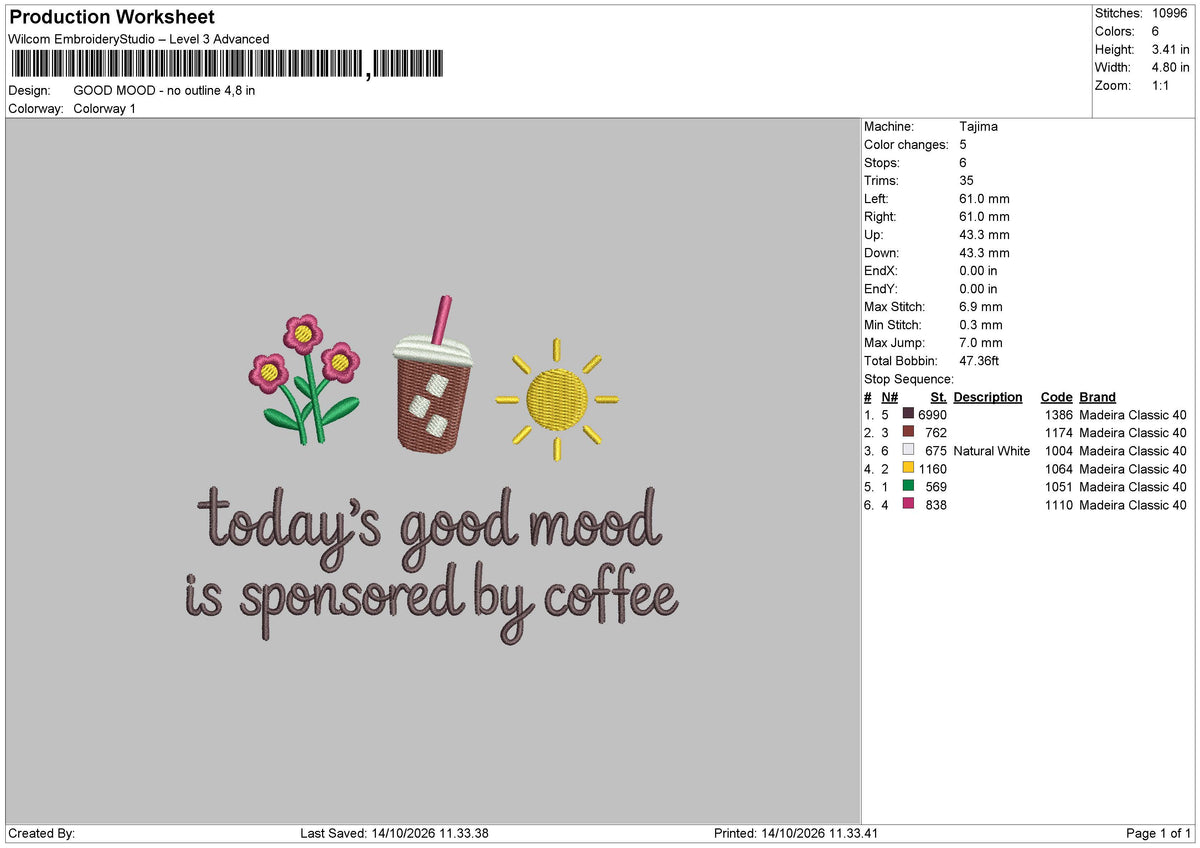Click the pink flowers embroidery motif
The image size is (1200, 848).
coord(304,379)
